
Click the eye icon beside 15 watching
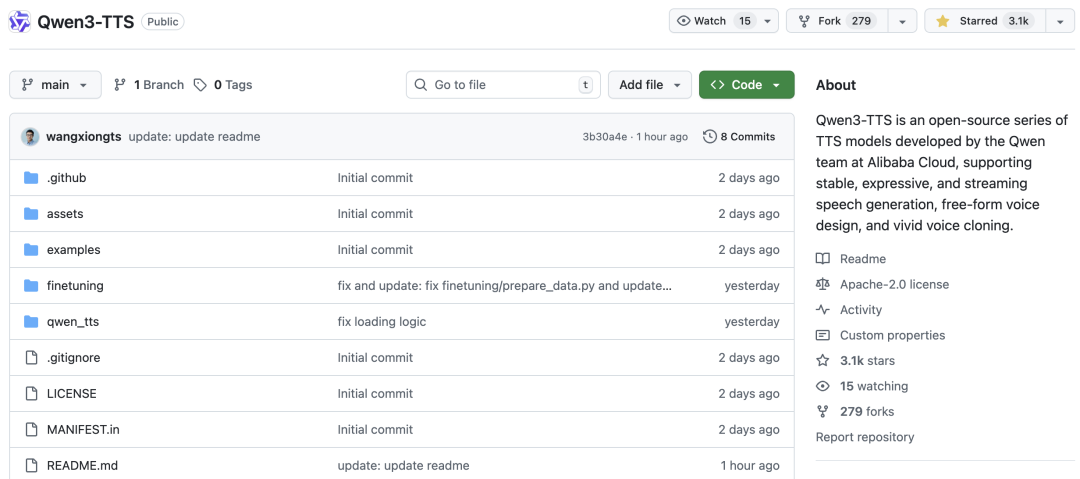(x=822, y=386)
